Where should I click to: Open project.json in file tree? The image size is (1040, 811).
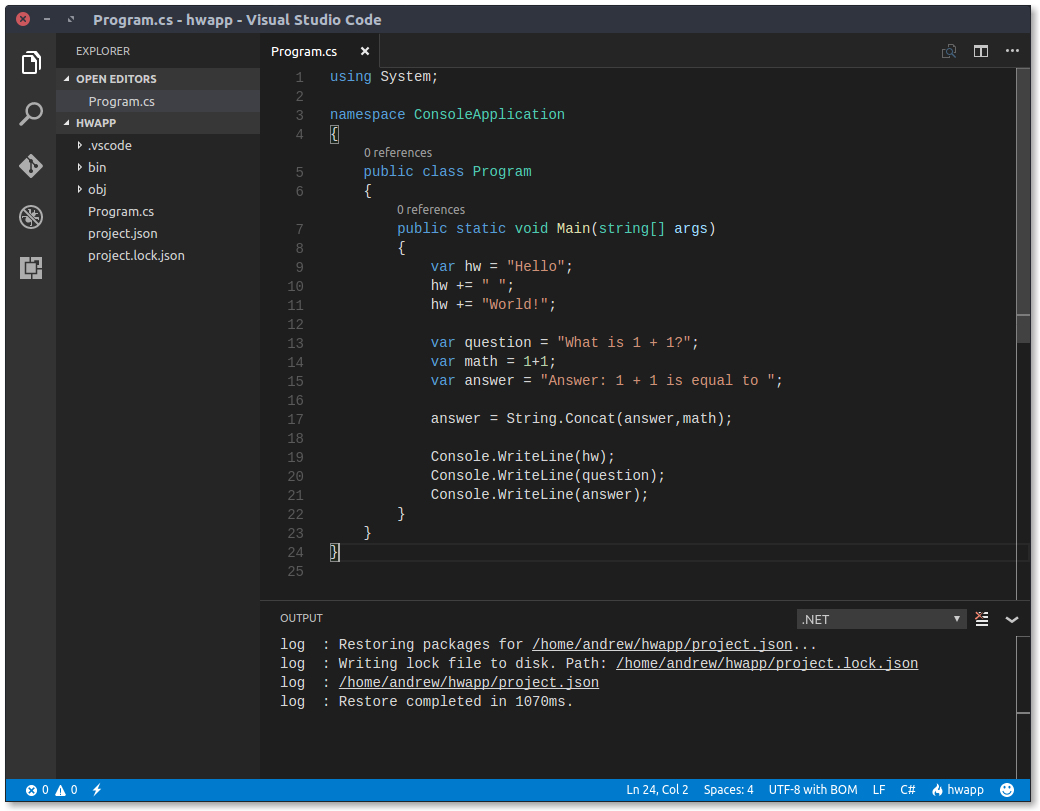[158, 233]
